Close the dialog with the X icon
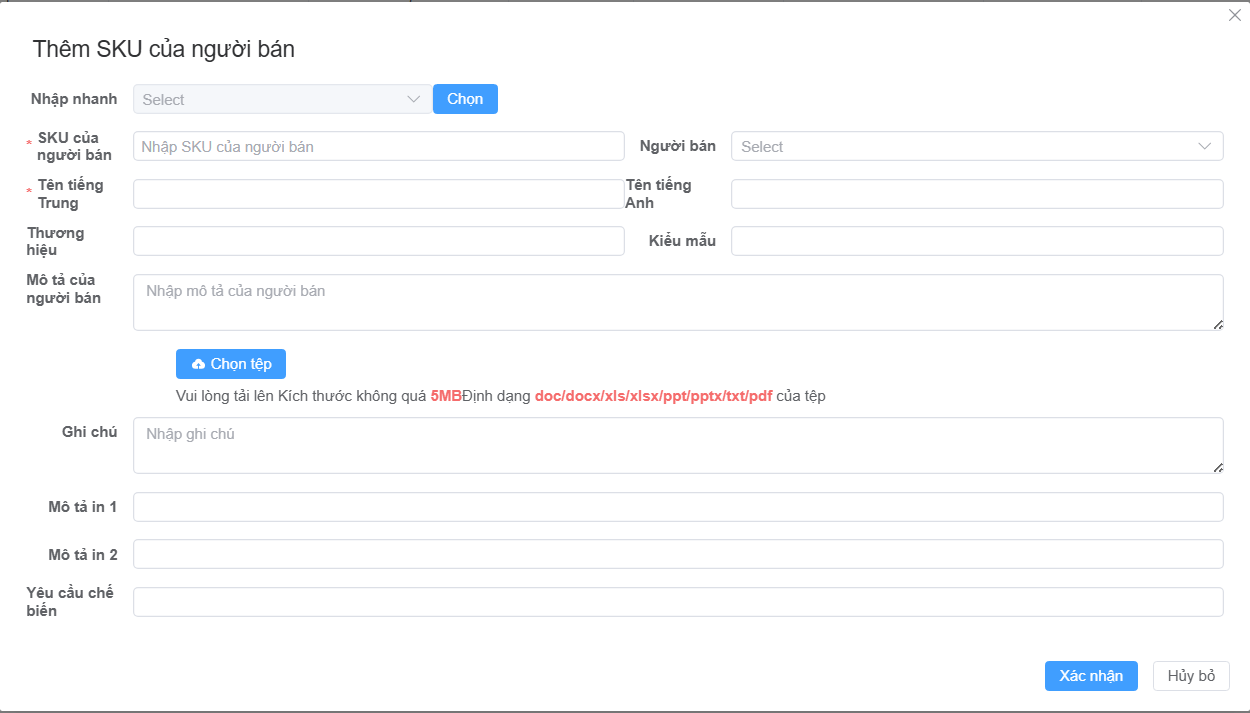The height and width of the screenshot is (713, 1250). coord(1234,15)
